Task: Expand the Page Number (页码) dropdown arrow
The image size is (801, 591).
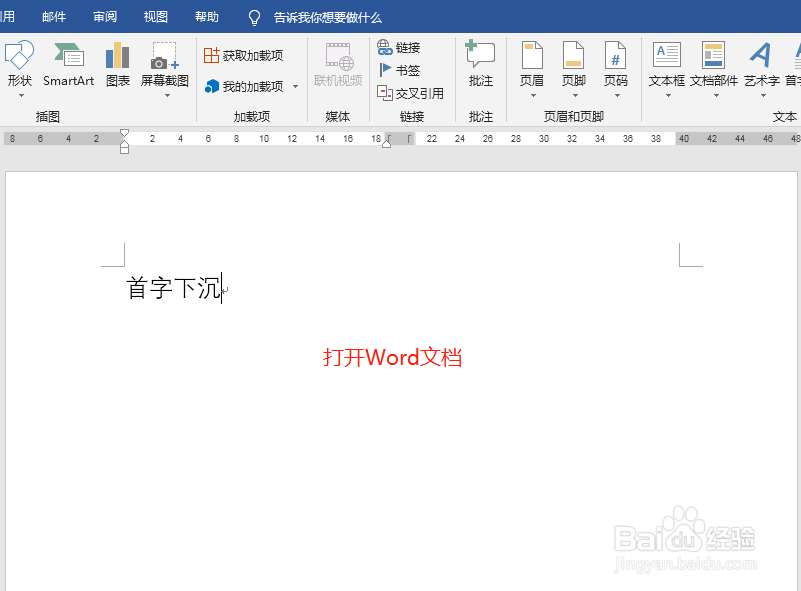Action: coord(617,96)
